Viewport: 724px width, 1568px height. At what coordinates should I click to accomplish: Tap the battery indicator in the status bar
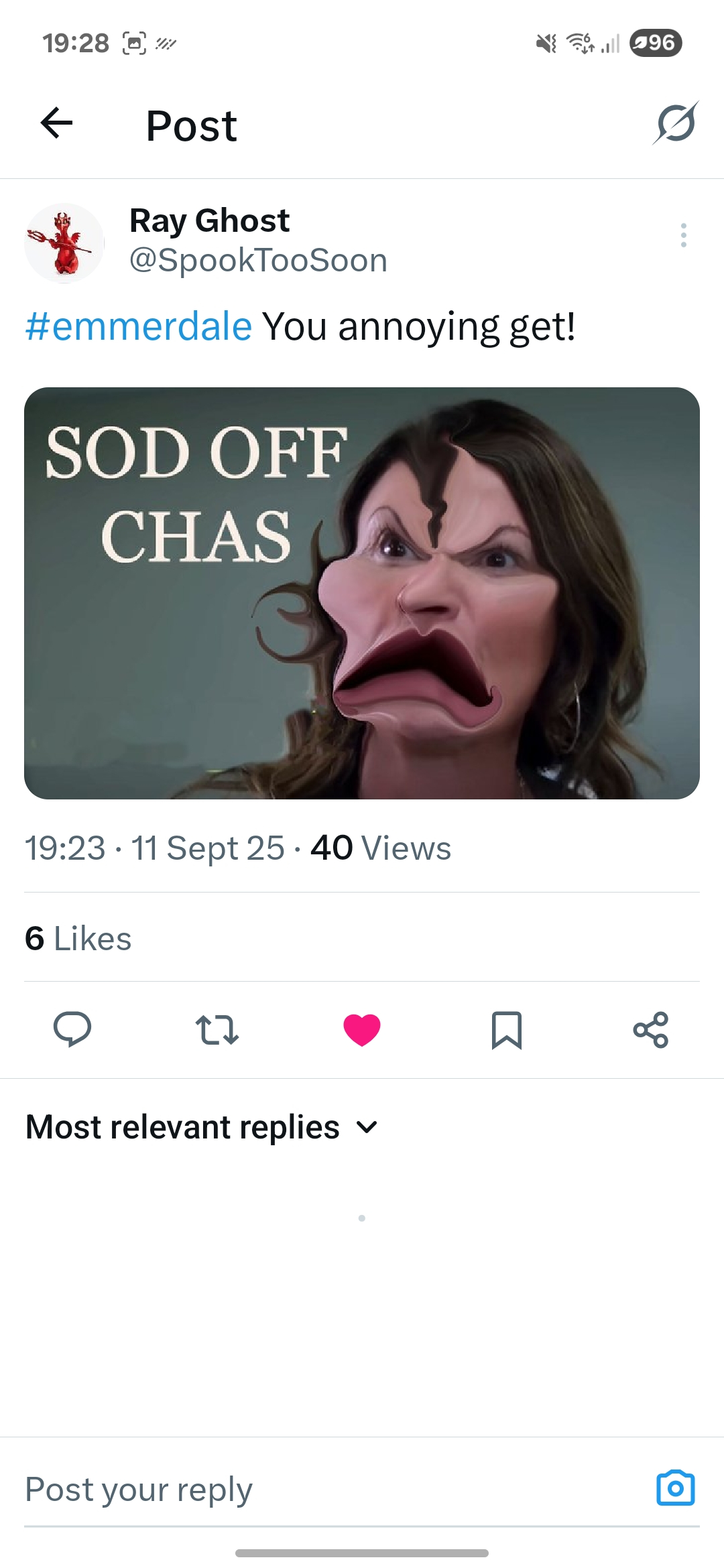point(656,43)
